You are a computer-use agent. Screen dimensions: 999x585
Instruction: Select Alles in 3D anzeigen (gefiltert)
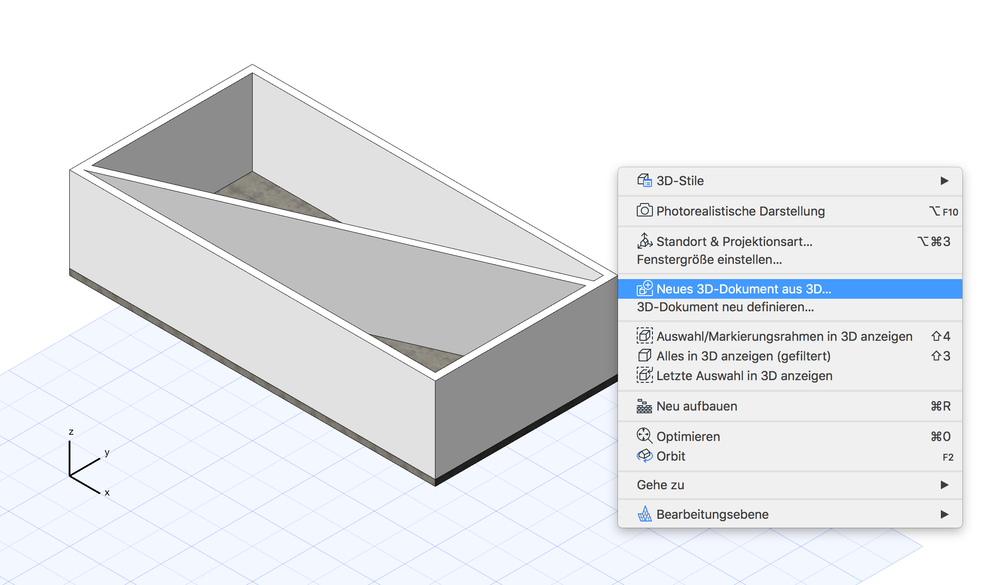(x=790, y=356)
